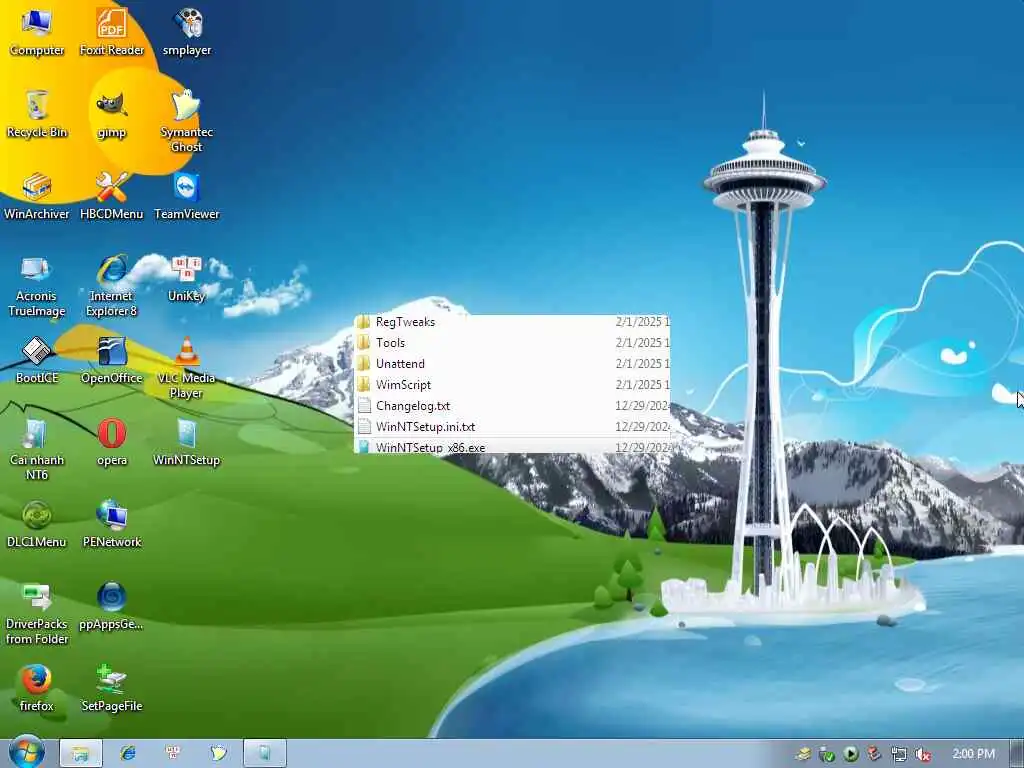Open HBCDMenu shortcut
1024x768 pixels.
(x=112, y=196)
